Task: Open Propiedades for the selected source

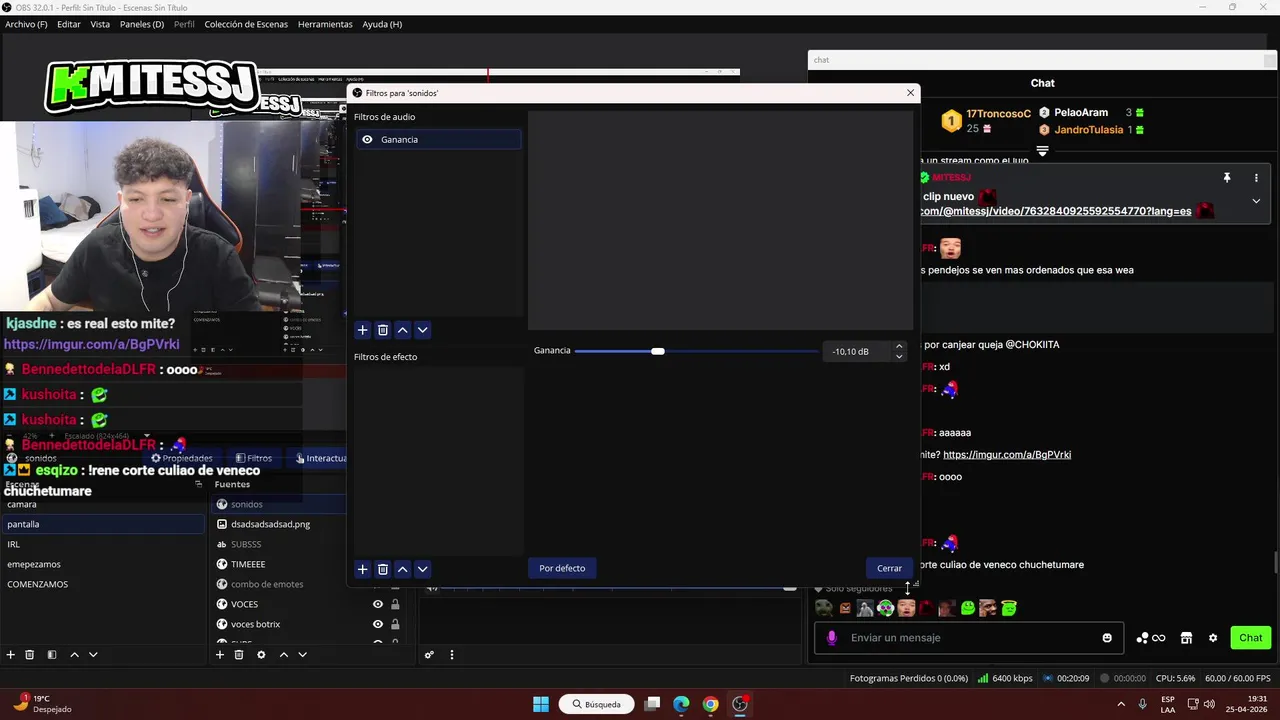Action: (x=181, y=458)
